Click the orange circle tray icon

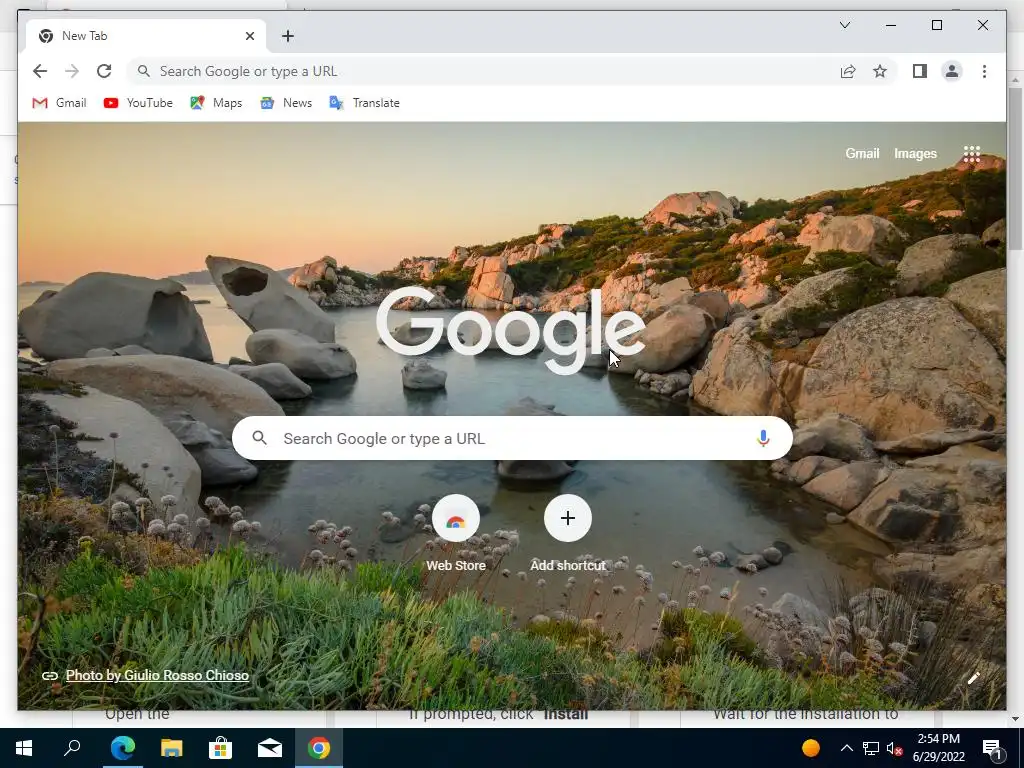click(810, 748)
